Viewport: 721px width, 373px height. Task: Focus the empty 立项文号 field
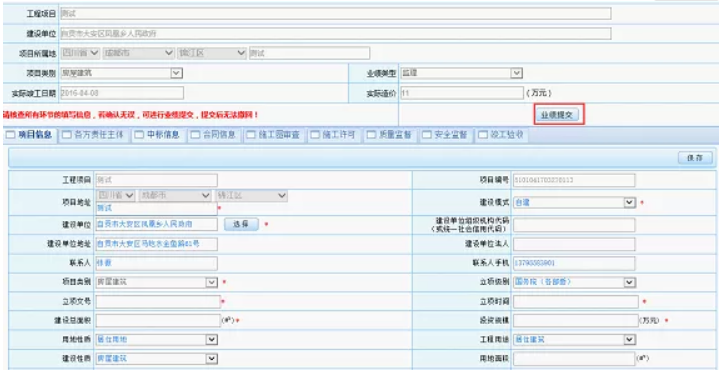(x=158, y=301)
